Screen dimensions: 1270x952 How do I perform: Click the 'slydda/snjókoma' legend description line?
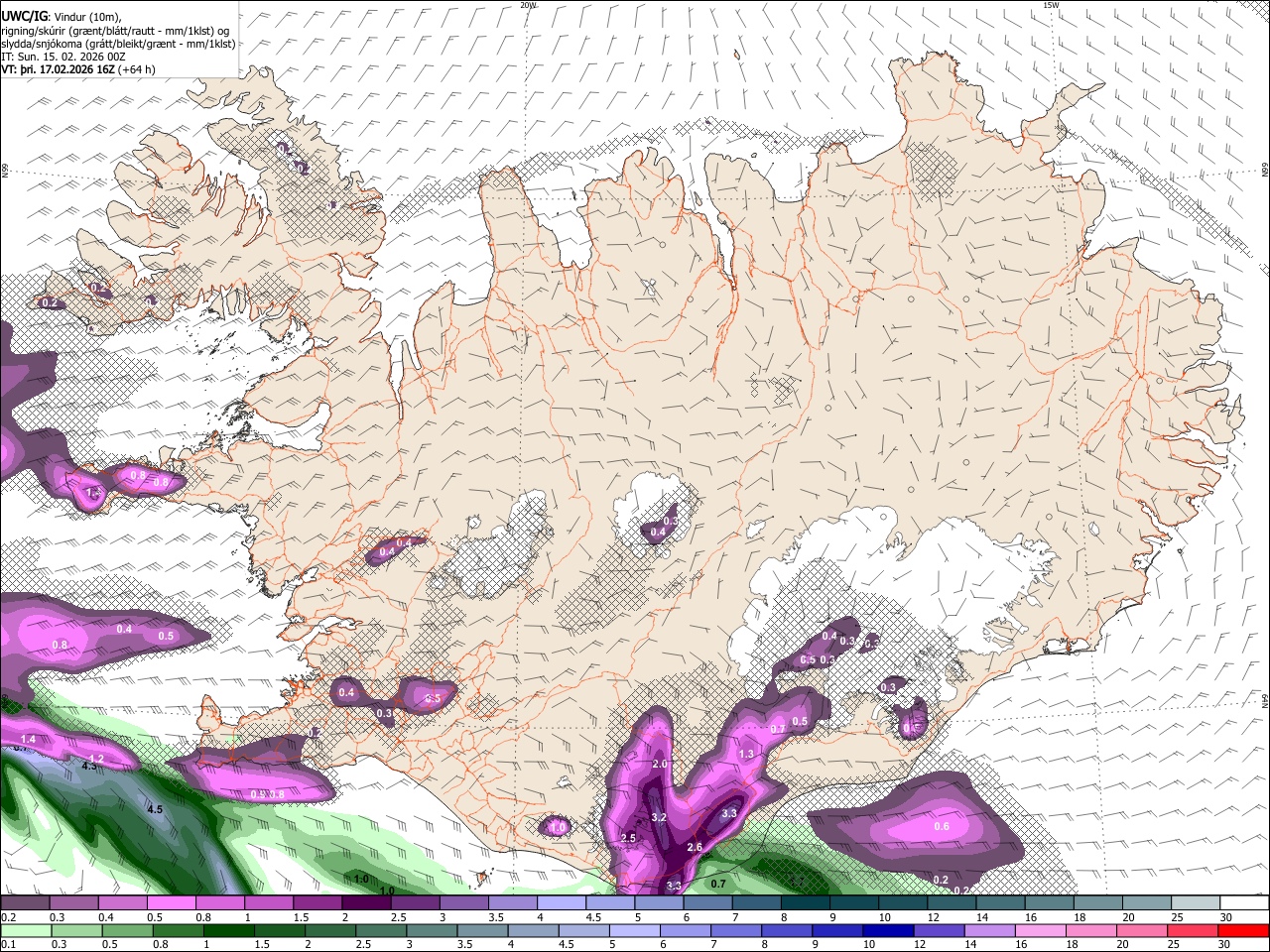click(x=118, y=44)
